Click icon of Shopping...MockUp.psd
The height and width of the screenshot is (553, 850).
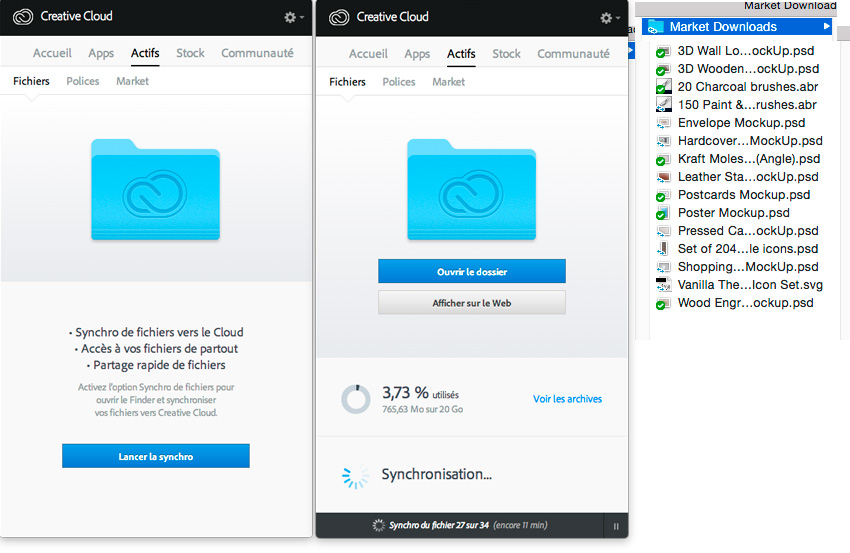663,267
